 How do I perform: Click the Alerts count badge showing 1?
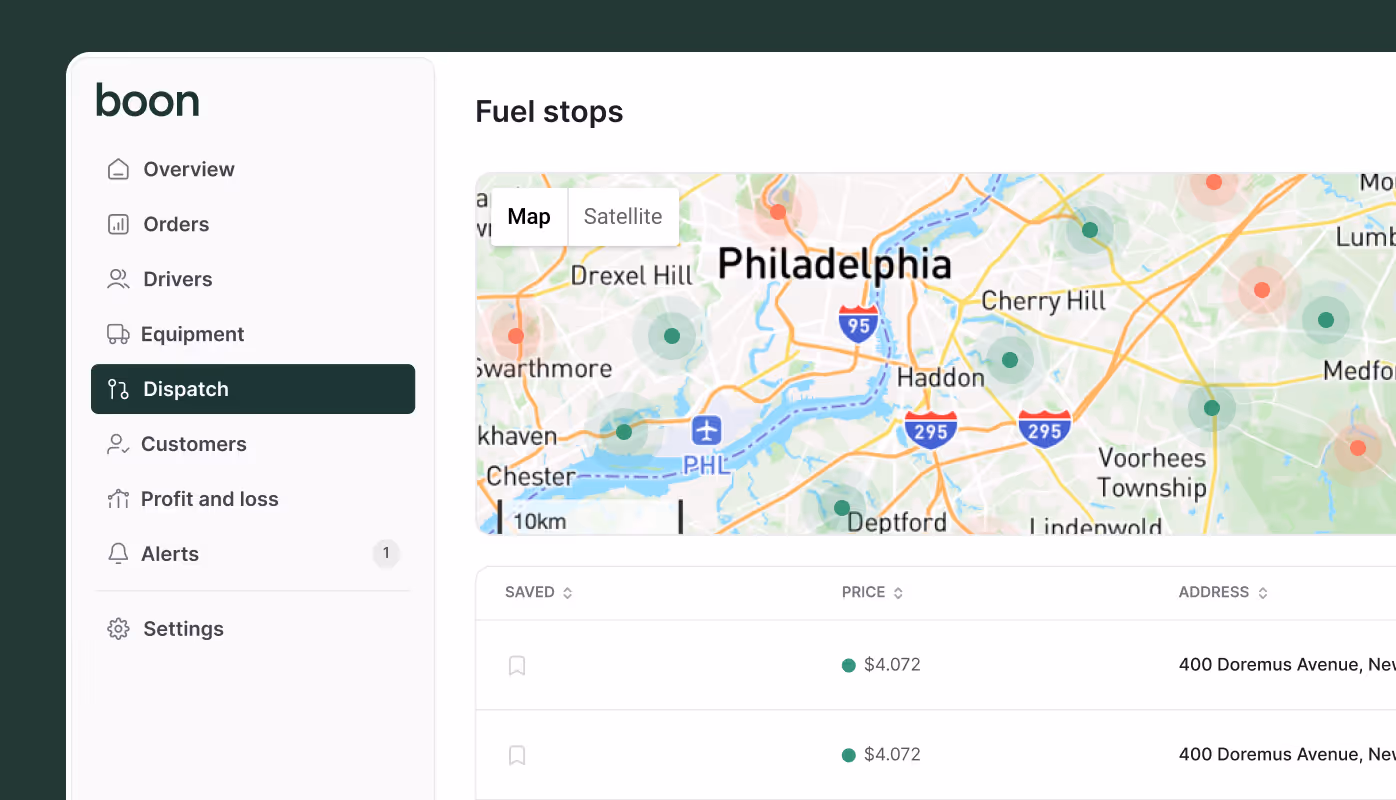(x=386, y=553)
